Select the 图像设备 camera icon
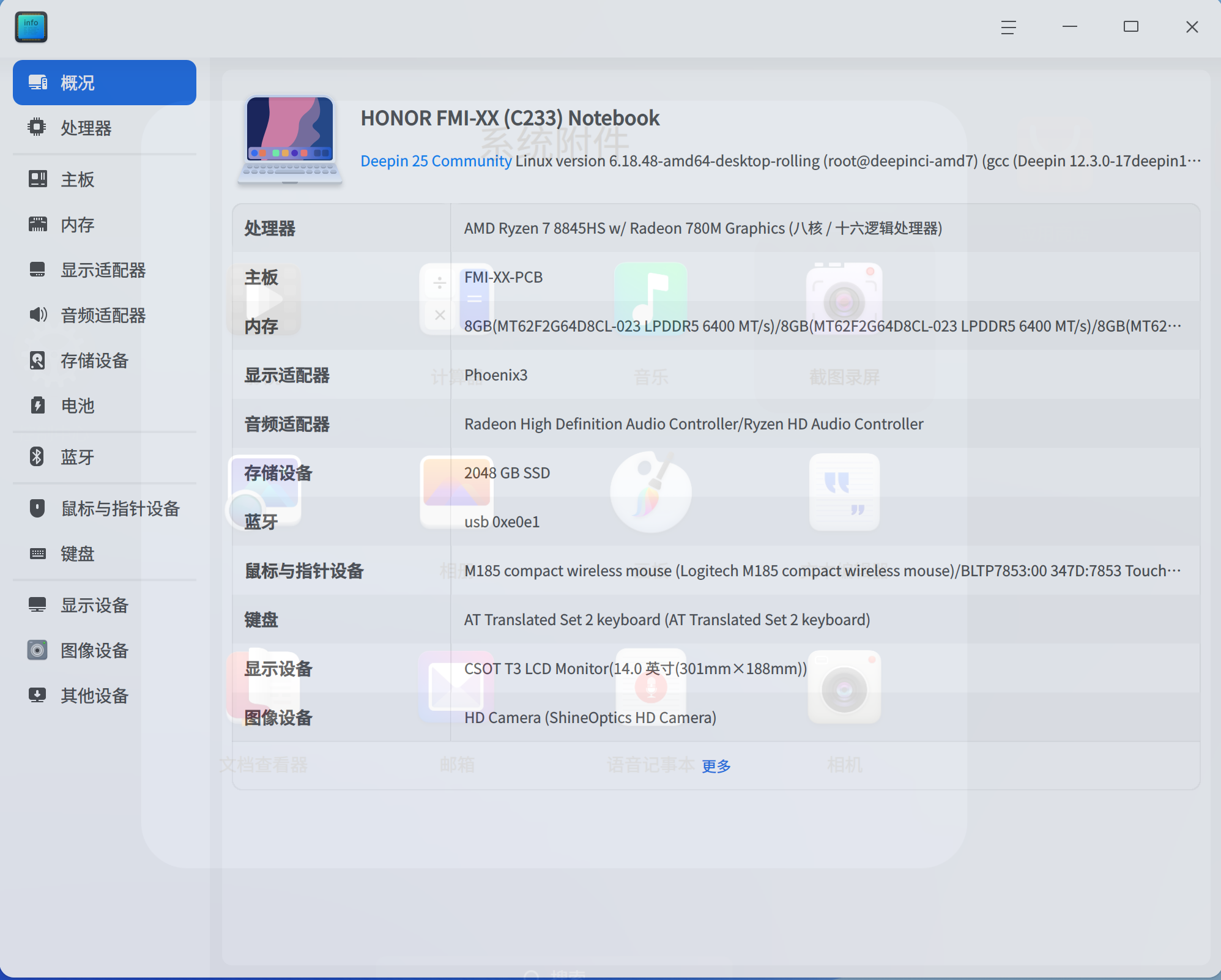This screenshot has width=1221, height=980. pos(37,650)
